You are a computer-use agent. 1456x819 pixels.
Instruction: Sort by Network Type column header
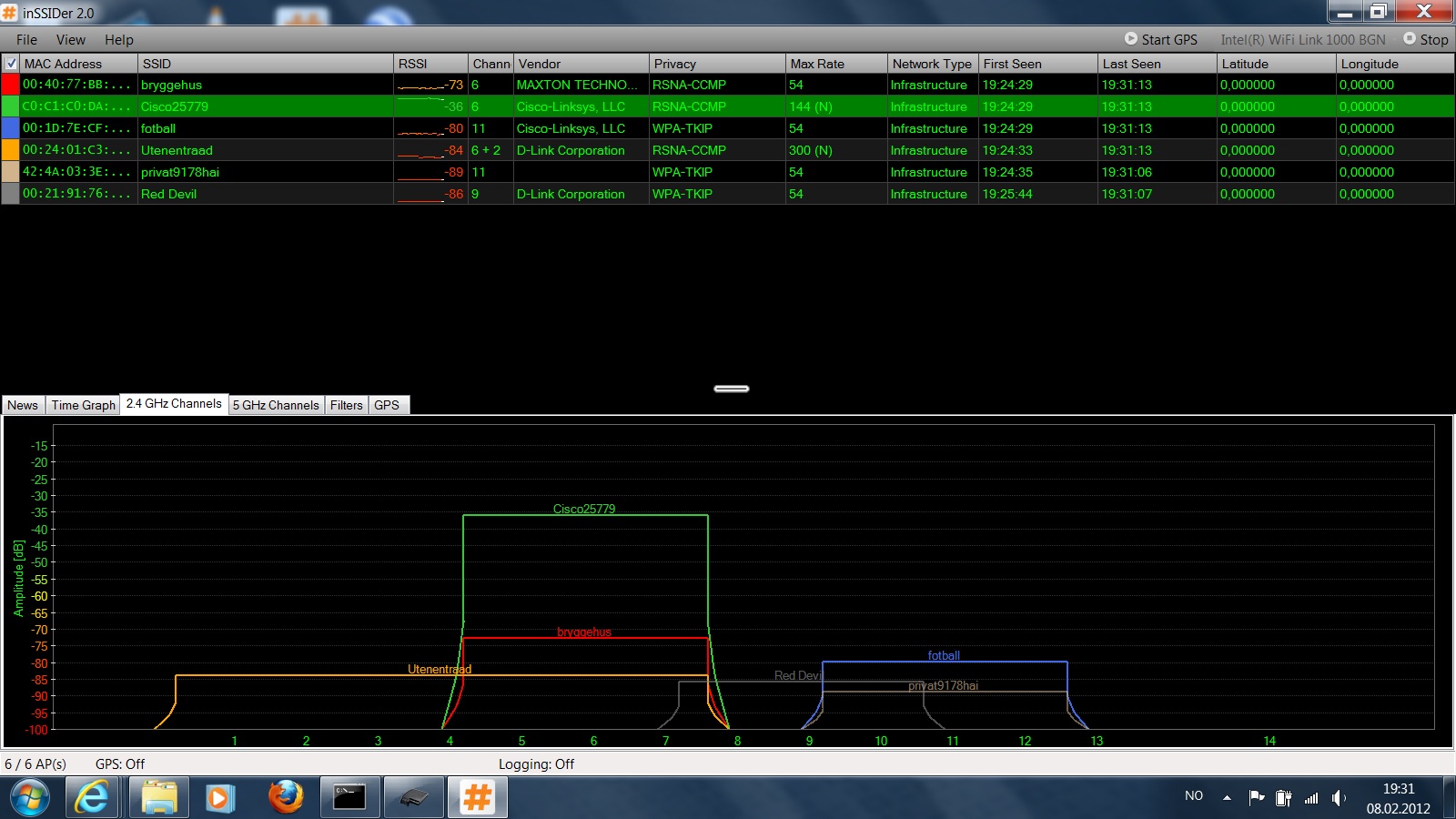933,64
